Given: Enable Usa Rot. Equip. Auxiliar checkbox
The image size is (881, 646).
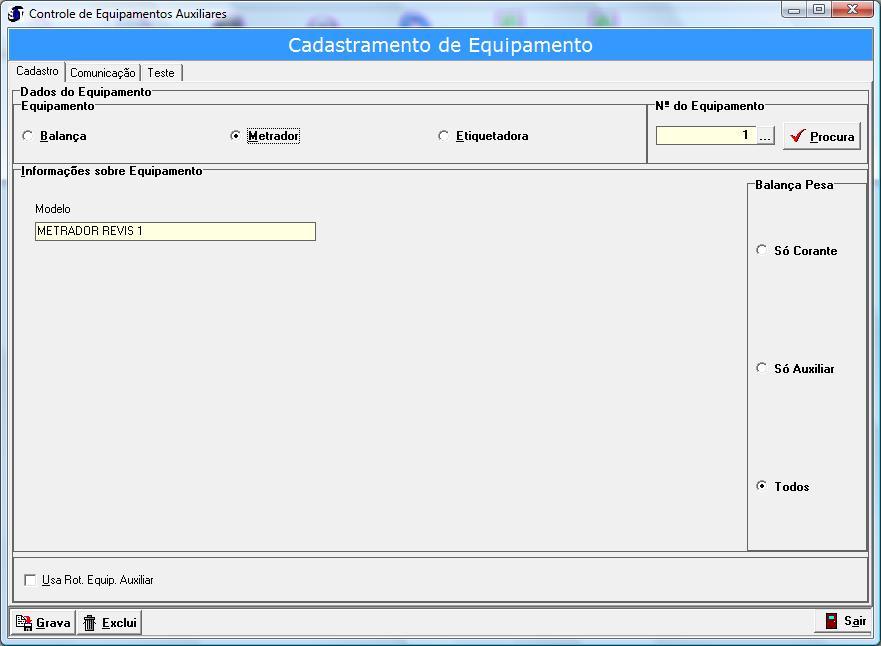Looking at the screenshot, I should (x=30, y=580).
